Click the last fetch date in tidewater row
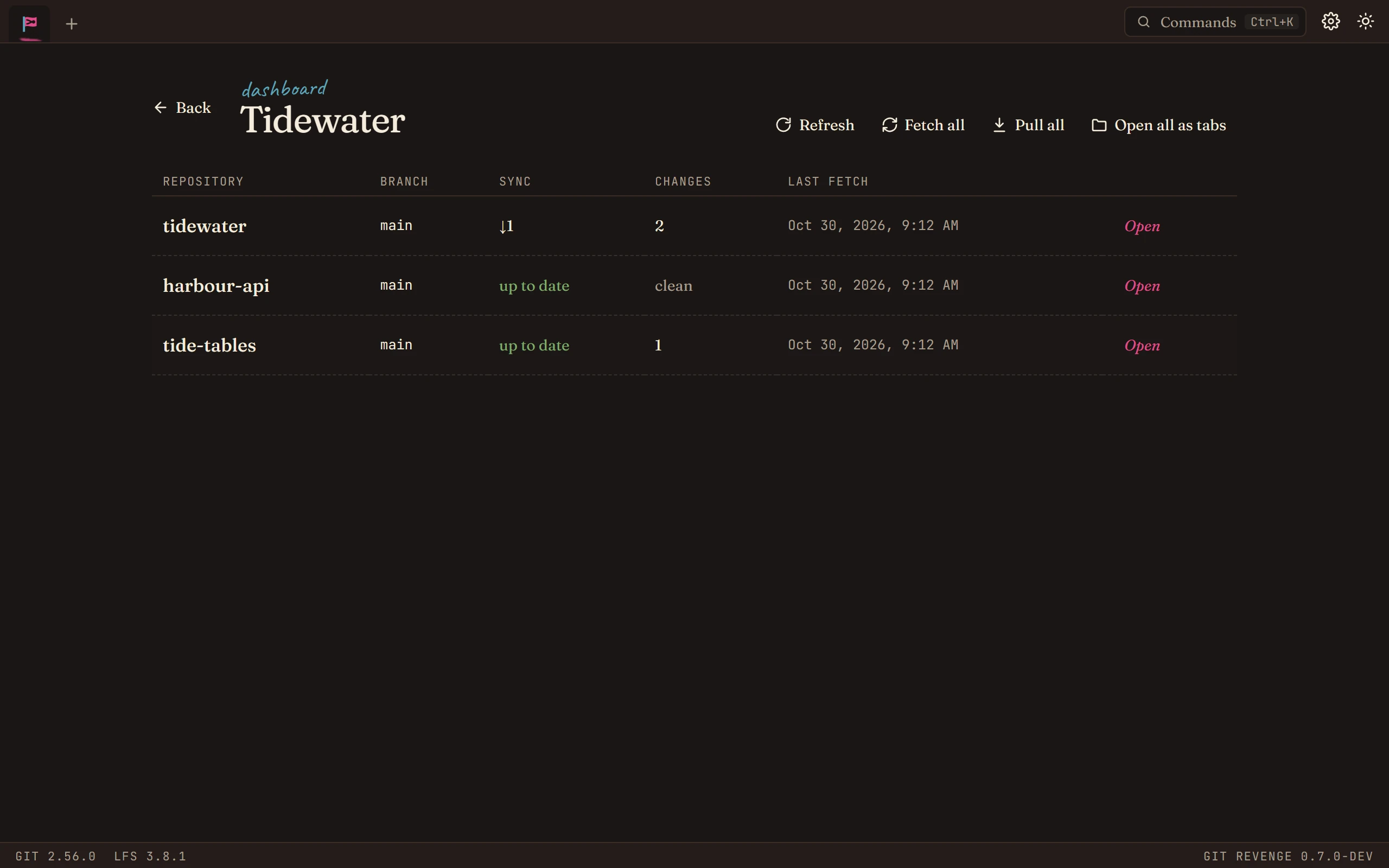The image size is (1389, 868). point(873,226)
